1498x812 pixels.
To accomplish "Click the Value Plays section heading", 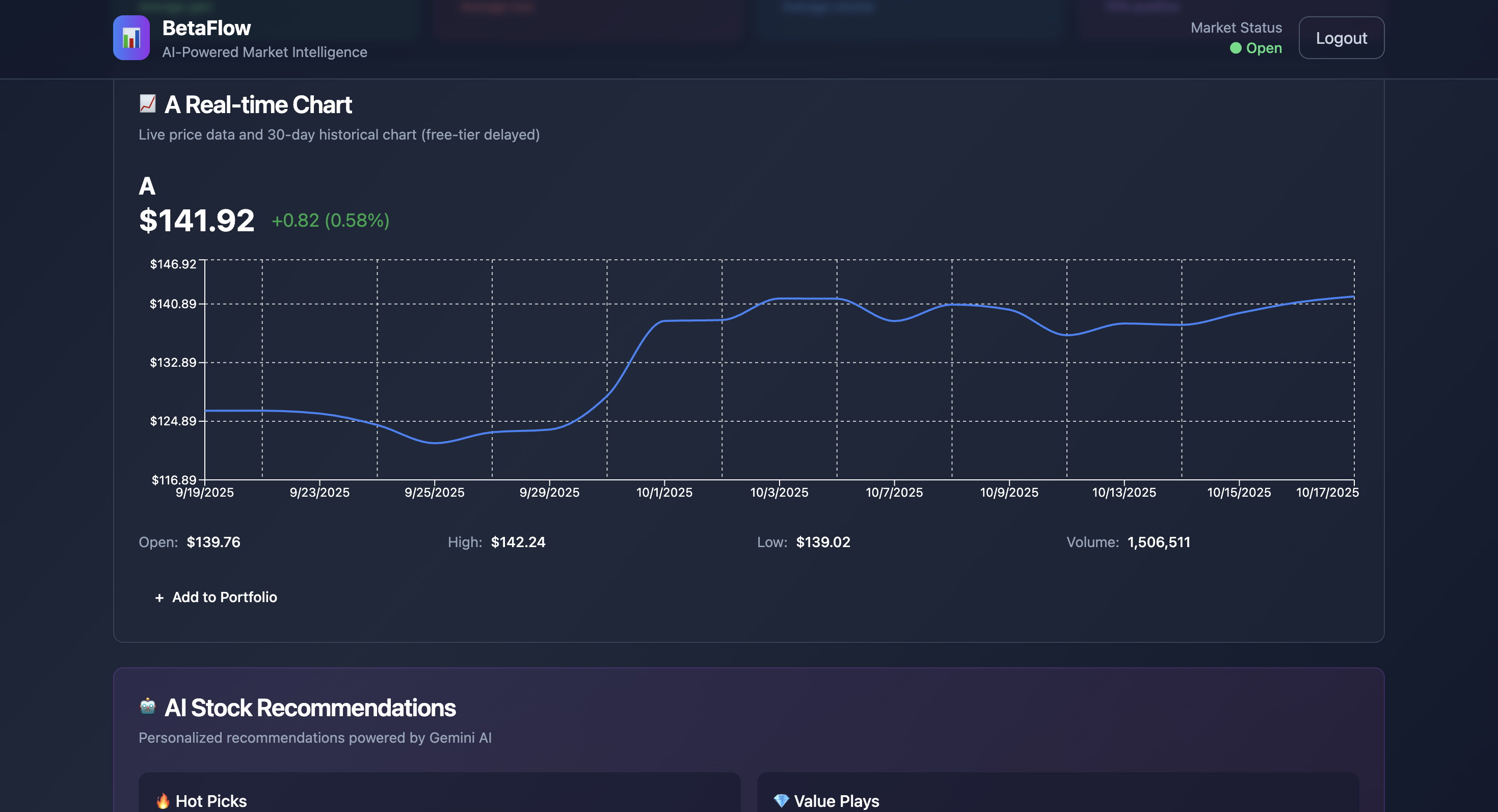I will [836, 800].
